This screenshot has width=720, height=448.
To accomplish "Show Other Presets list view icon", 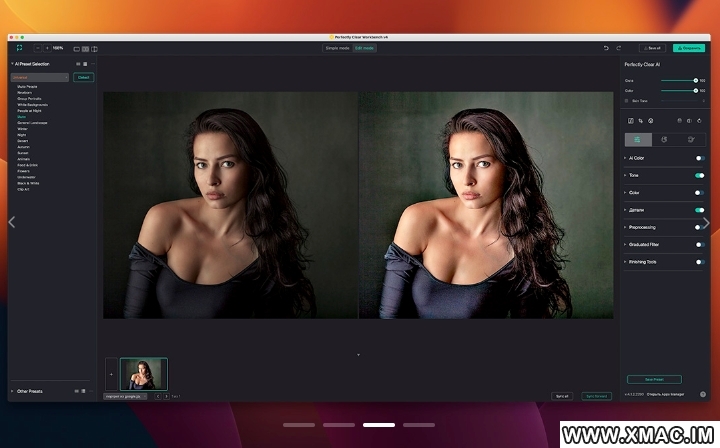I will tap(83, 391).
